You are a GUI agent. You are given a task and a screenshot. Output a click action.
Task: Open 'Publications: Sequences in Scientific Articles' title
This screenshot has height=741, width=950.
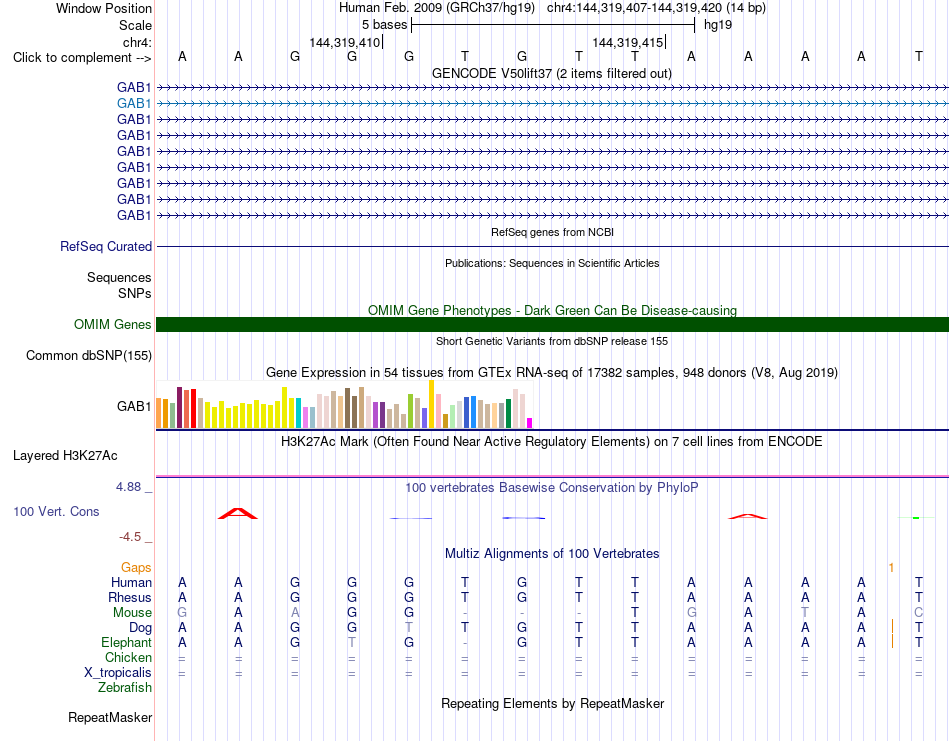coord(552,263)
